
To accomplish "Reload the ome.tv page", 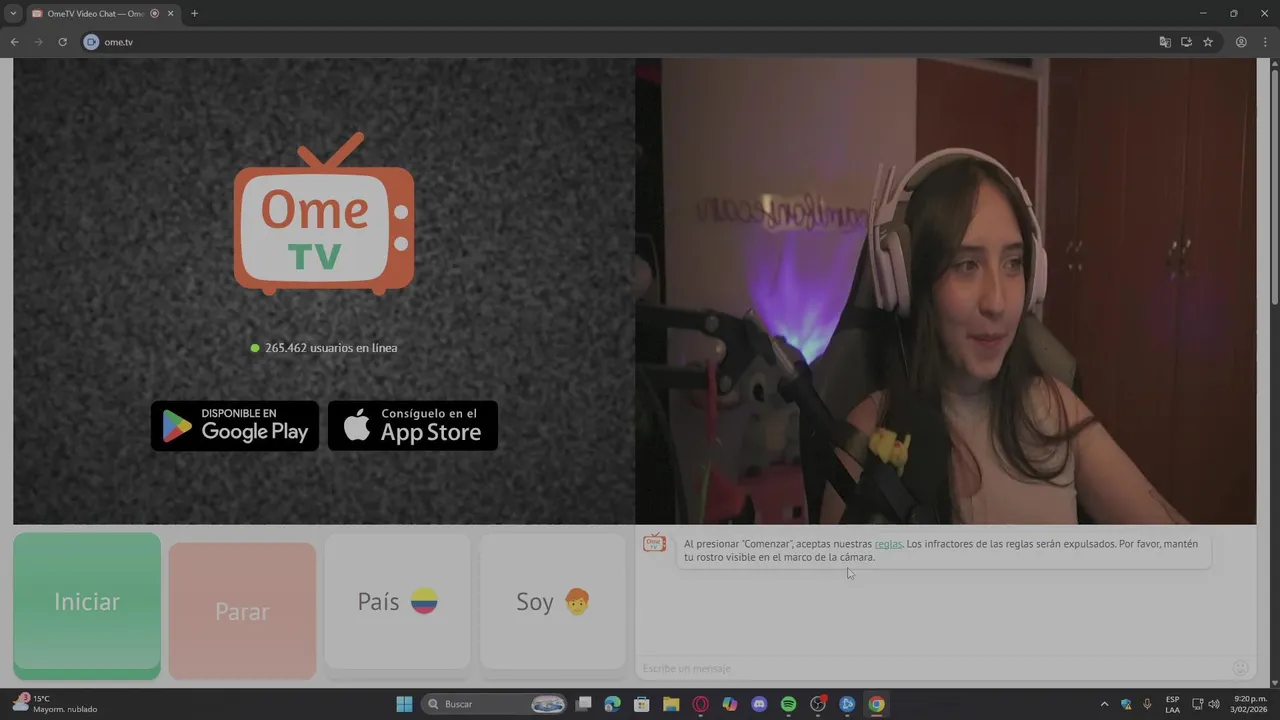I will pos(62,42).
